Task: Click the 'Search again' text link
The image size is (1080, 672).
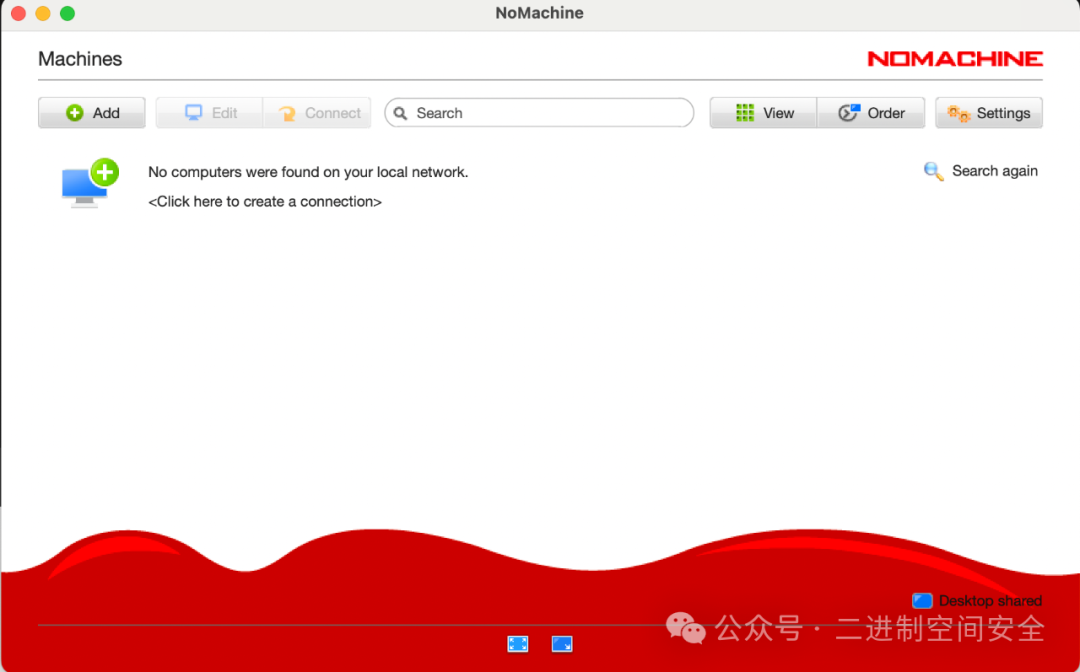Action: click(994, 171)
